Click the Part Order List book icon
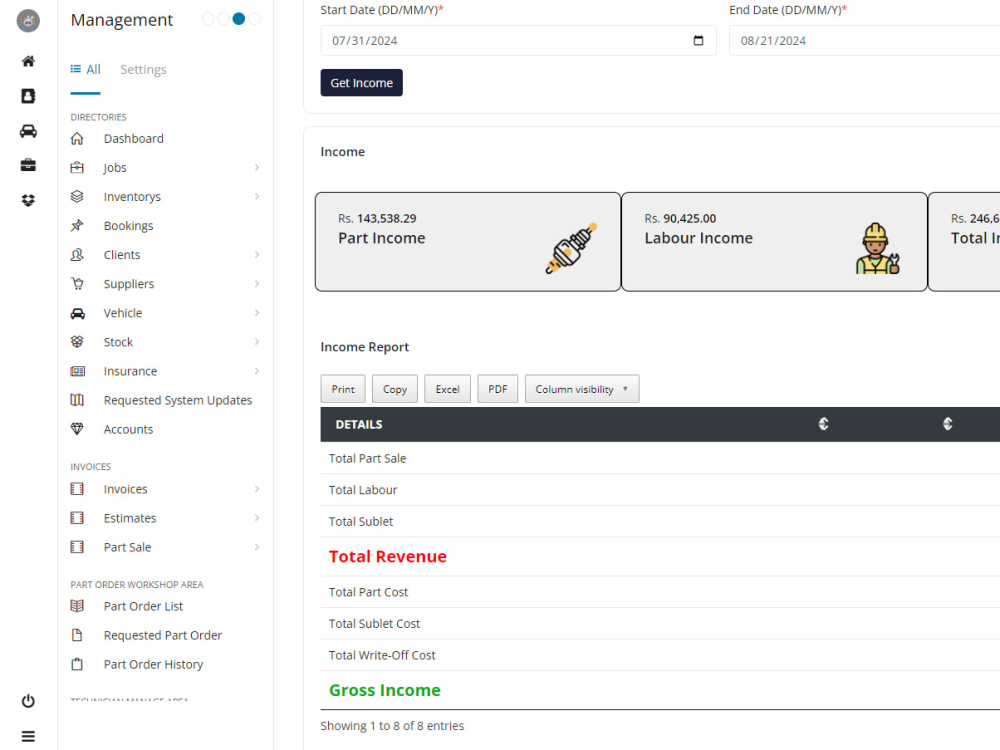1000x750 pixels. tap(77, 606)
